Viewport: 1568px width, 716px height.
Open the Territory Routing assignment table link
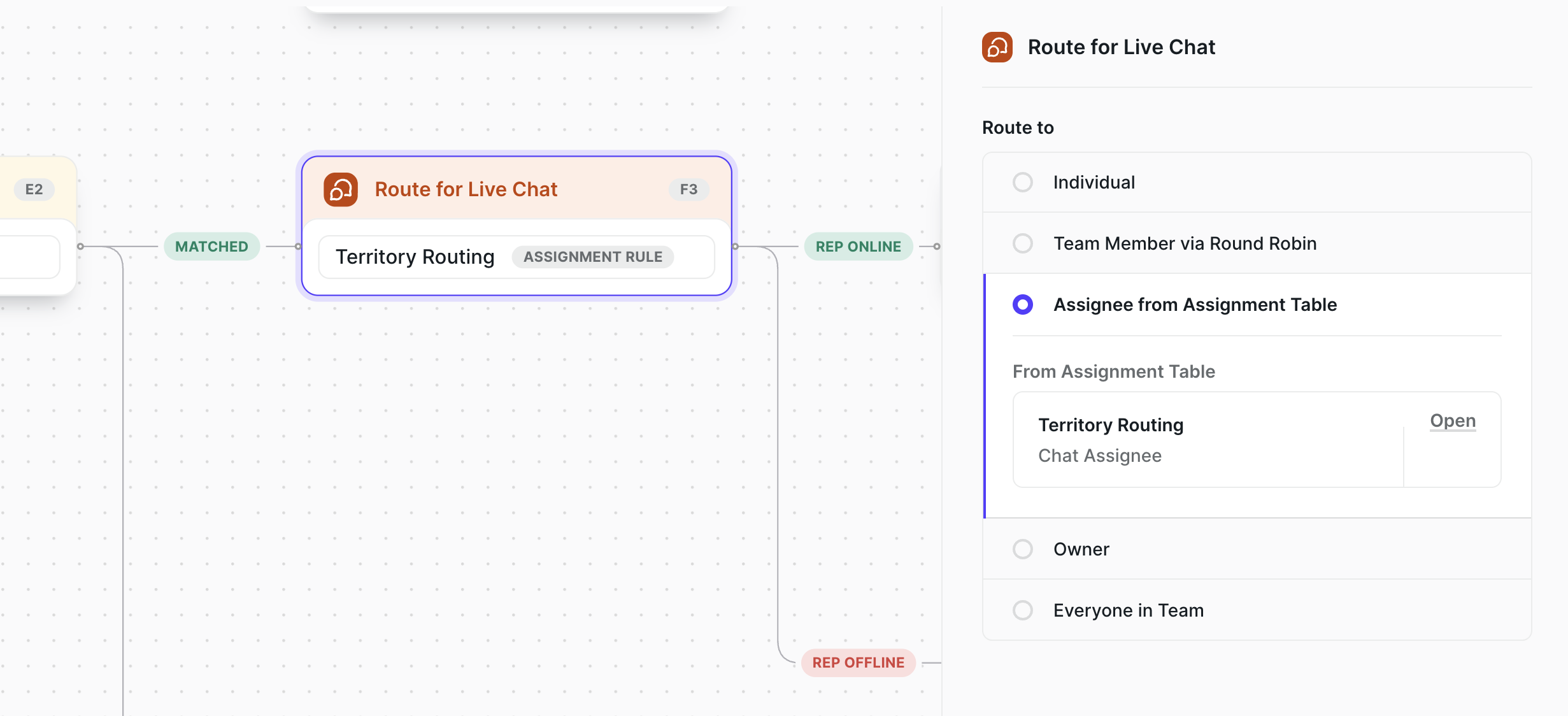(1453, 421)
